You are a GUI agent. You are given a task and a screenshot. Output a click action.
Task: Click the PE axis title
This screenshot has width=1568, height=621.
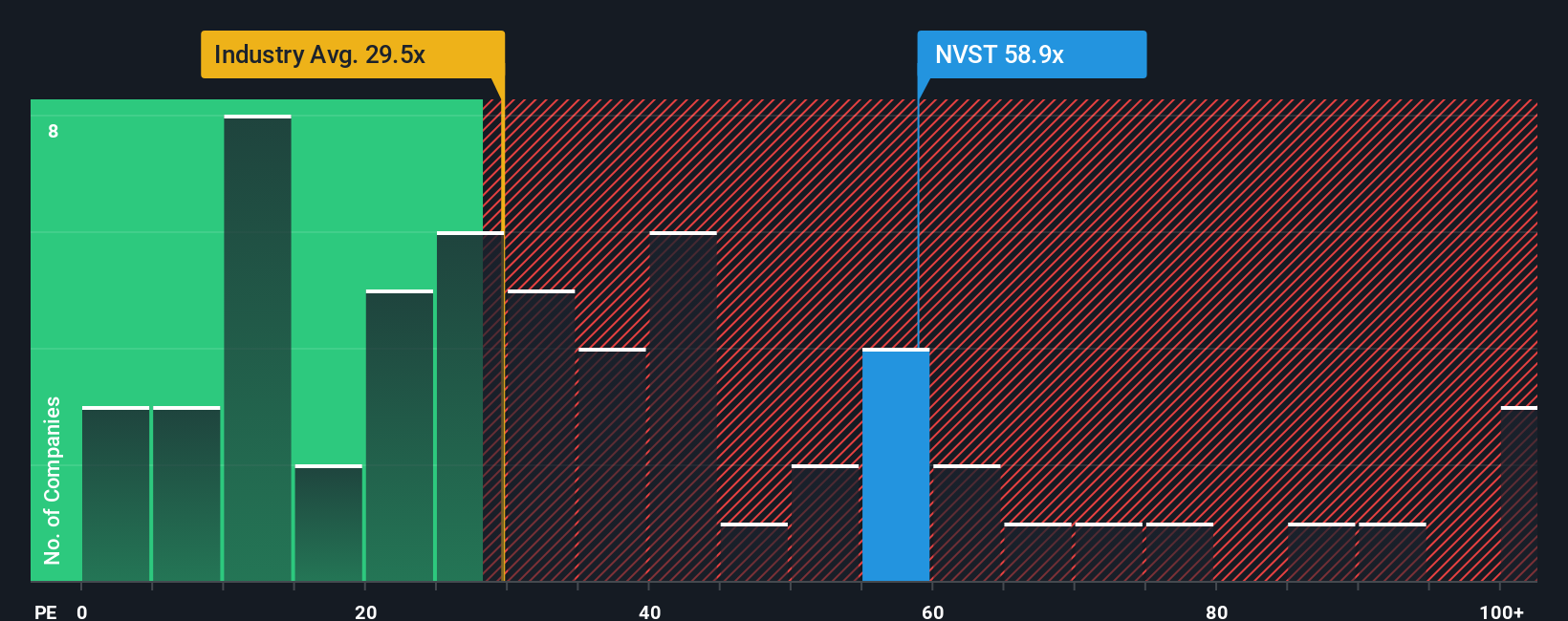click(46, 611)
